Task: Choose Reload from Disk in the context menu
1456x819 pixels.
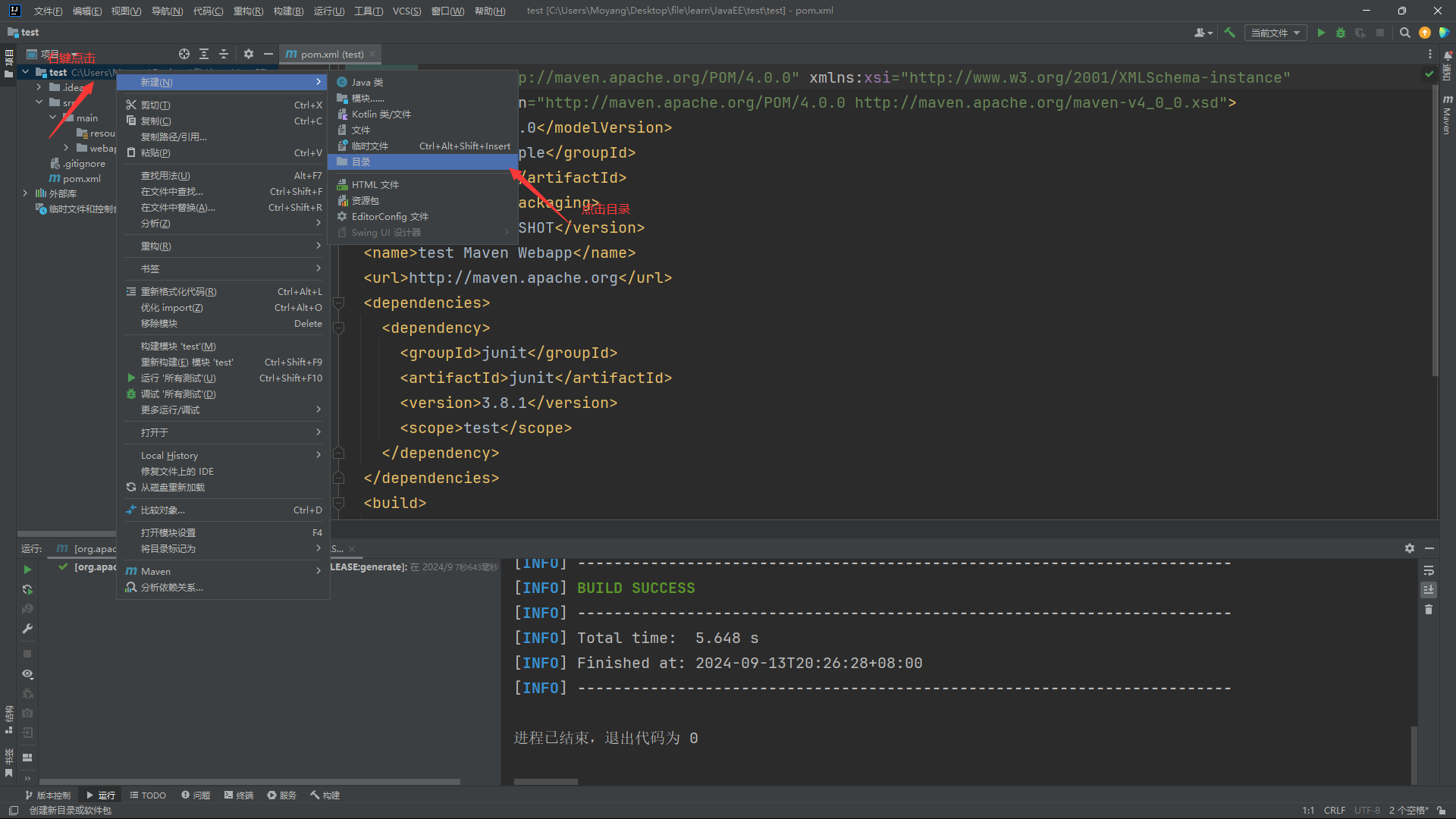Action: point(223,488)
